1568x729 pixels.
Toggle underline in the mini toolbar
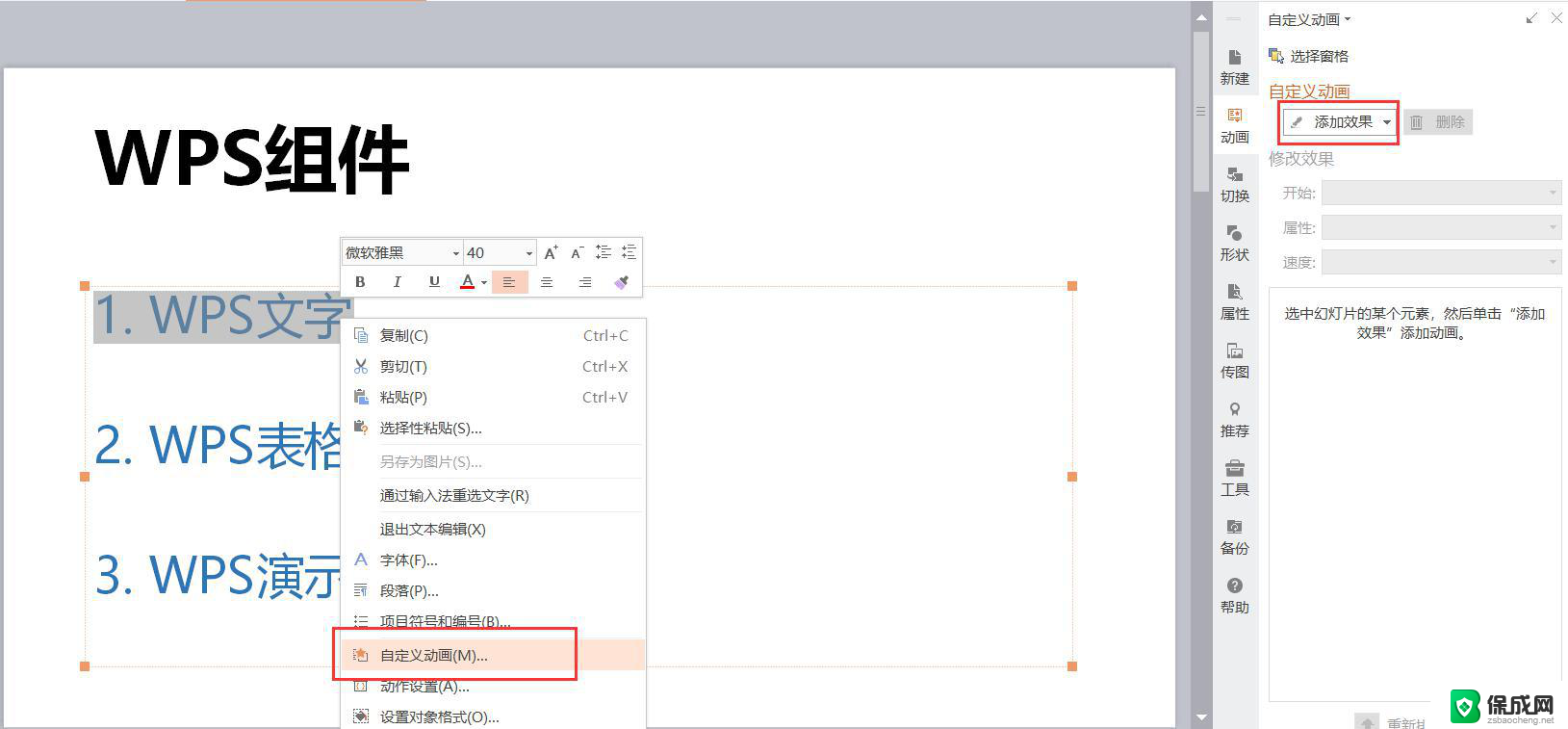(434, 282)
